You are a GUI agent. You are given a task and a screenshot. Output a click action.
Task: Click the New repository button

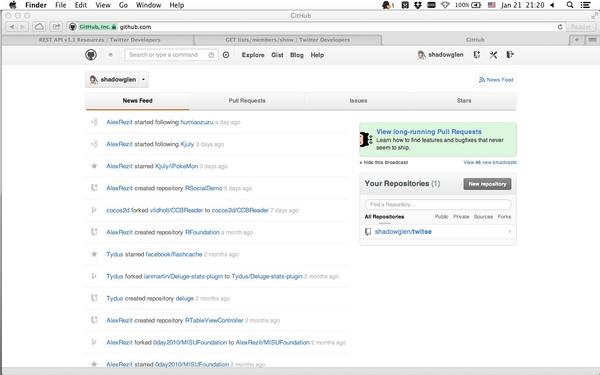487,184
